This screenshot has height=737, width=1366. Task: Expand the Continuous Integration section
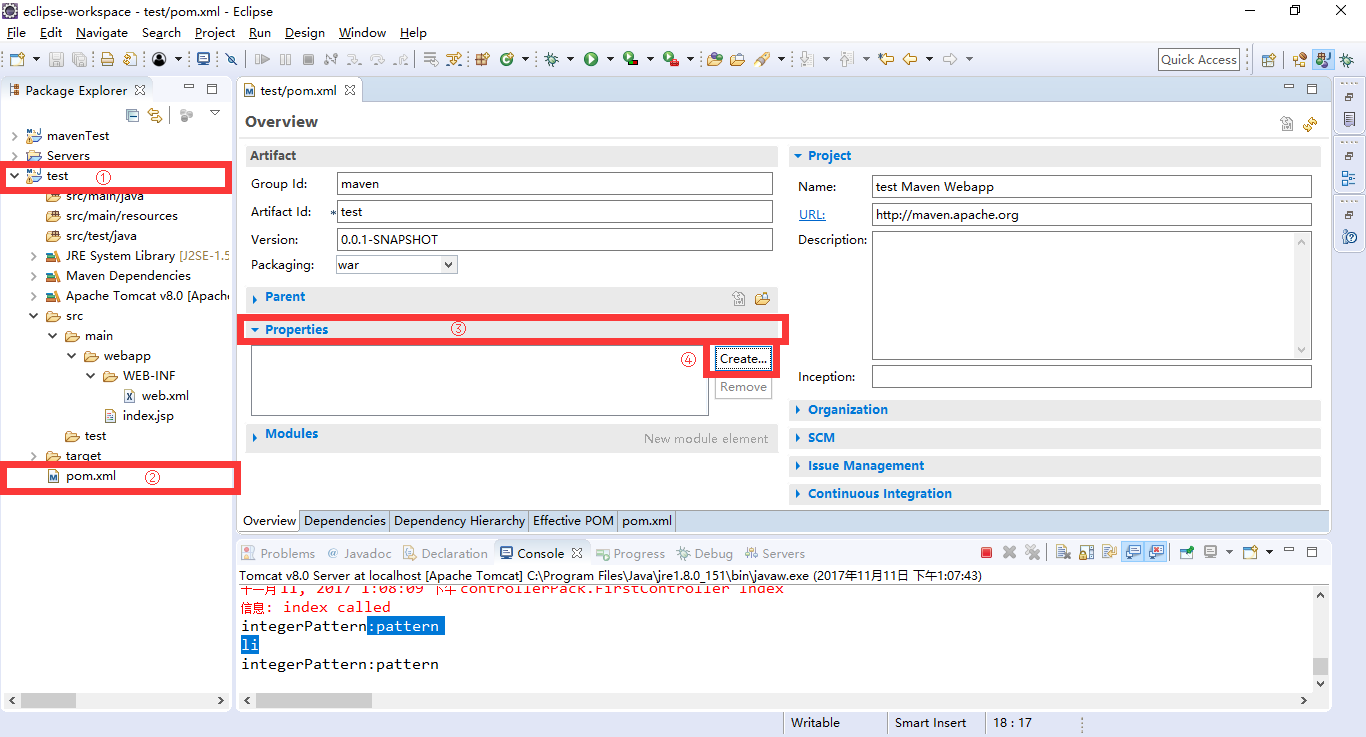[x=798, y=494]
